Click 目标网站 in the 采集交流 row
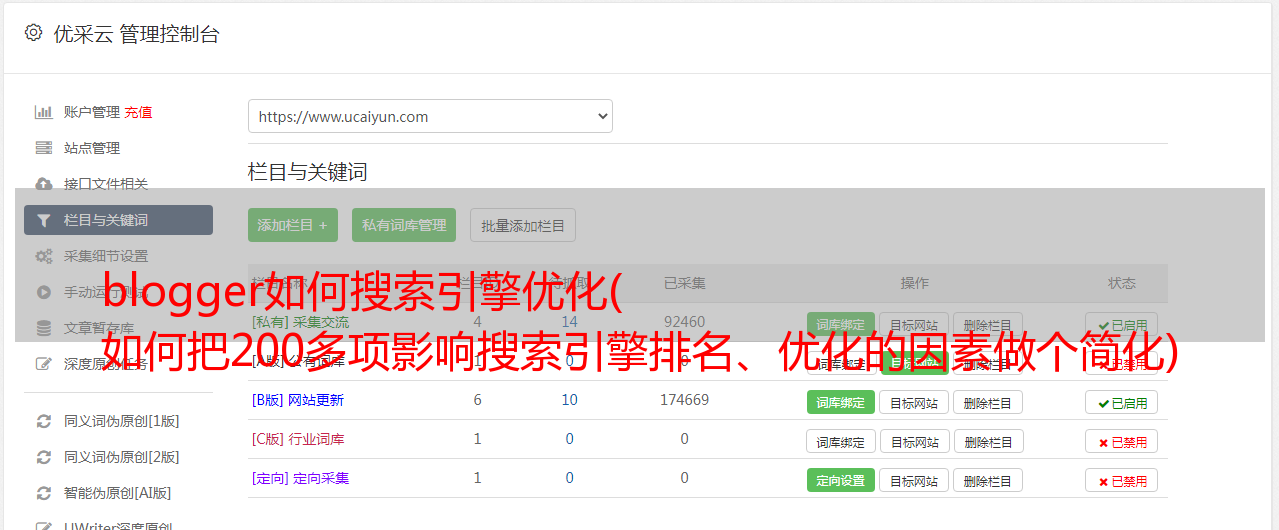The width and height of the screenshot is (1279, 530). point(914,325)
